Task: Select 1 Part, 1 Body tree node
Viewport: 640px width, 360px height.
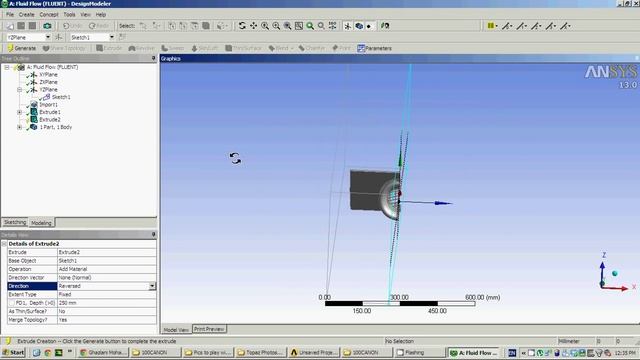Action: 56,127
